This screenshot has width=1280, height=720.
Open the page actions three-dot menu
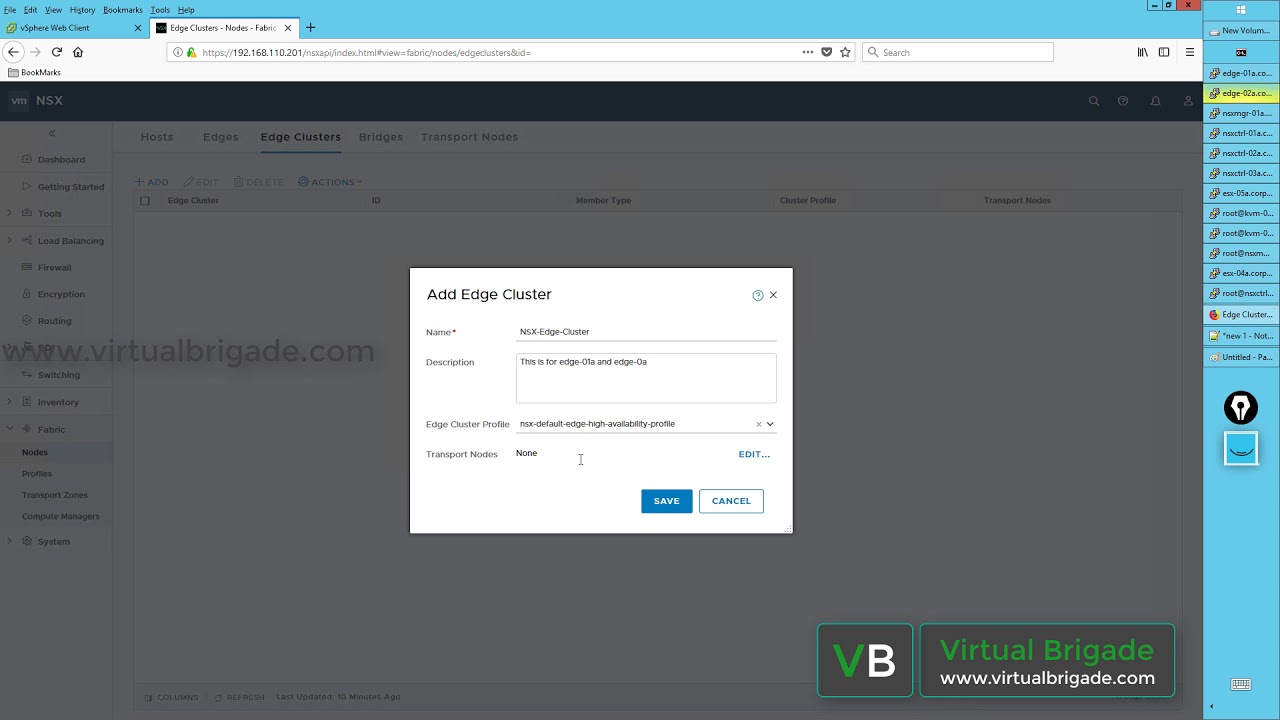coord(807,52)
